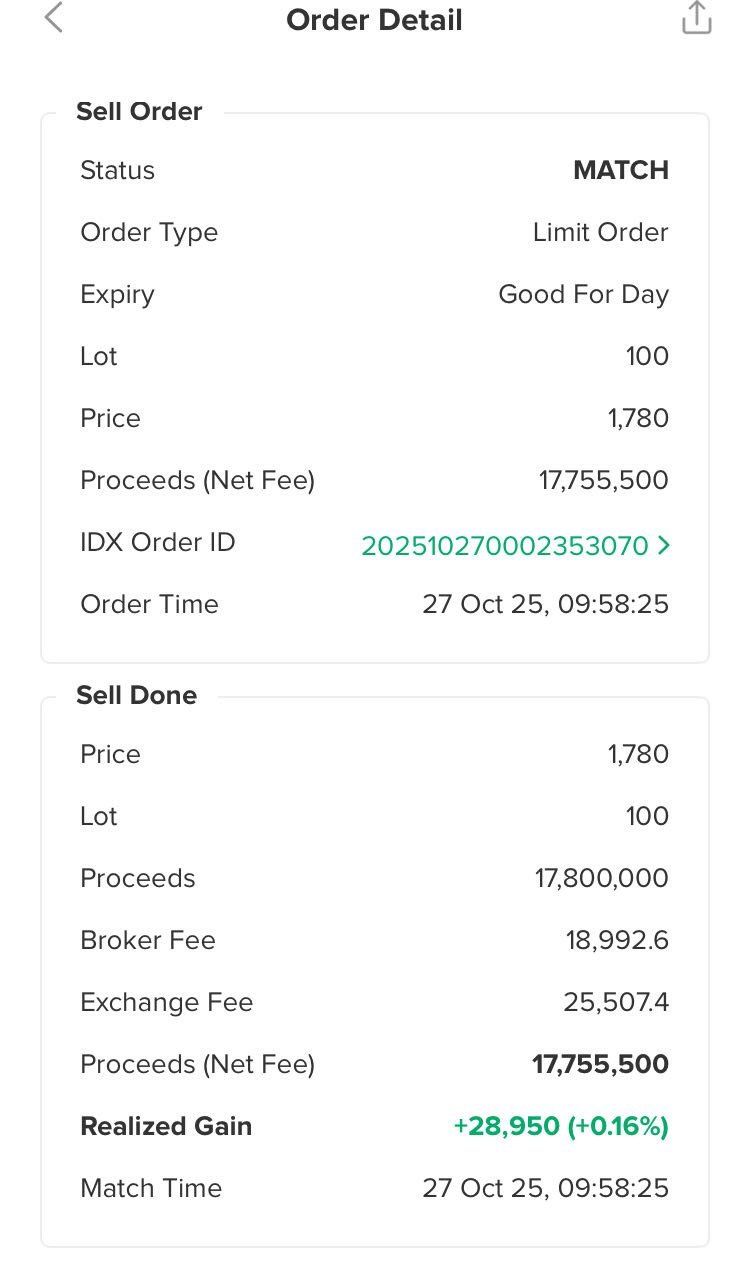Tap the Sell Done section header
This screenshot has width=750, height=1268.
[136, 695]
